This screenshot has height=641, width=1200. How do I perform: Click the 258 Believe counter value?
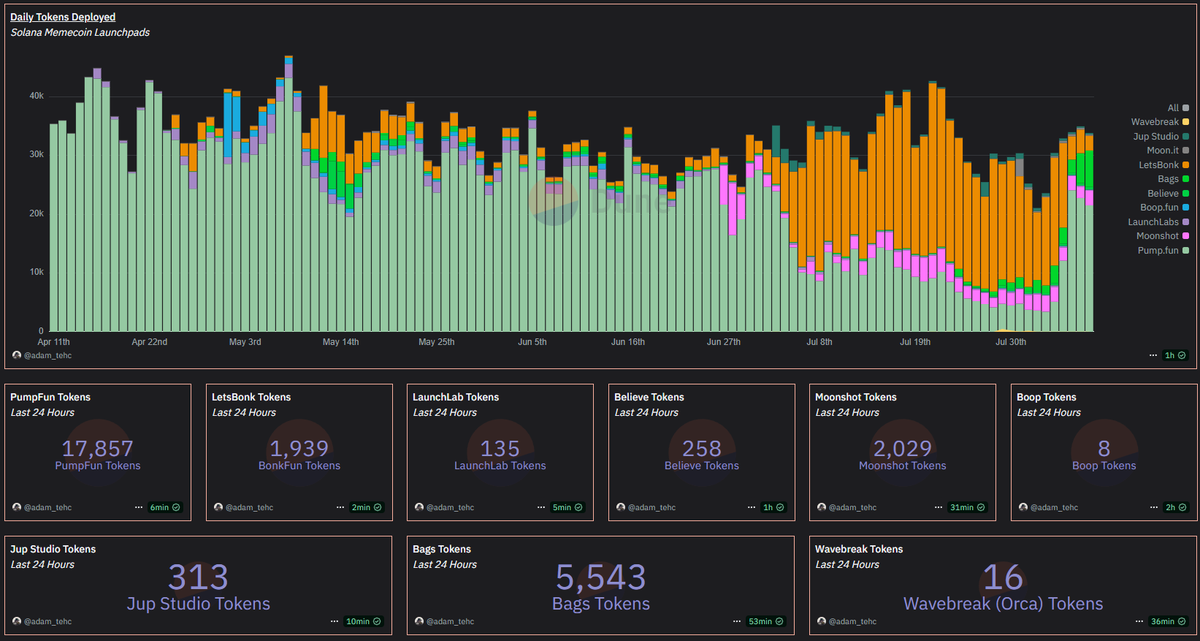tap(702, 449)
